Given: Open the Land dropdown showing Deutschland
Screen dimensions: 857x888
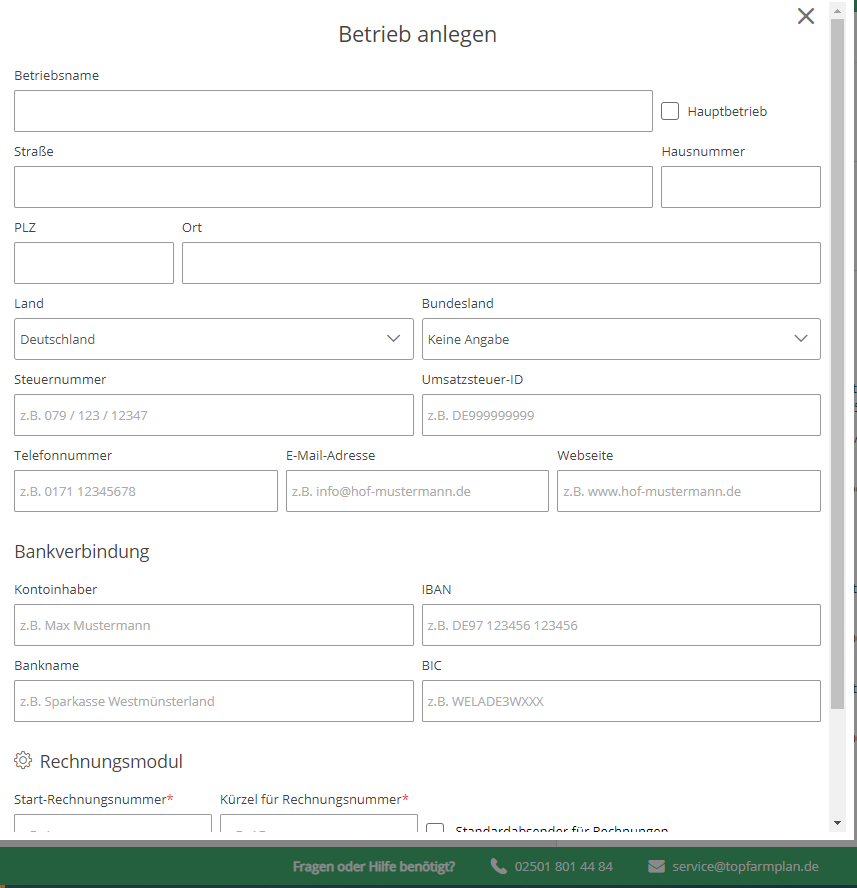Looking at the screenshot, I should [x=214, y=339].
